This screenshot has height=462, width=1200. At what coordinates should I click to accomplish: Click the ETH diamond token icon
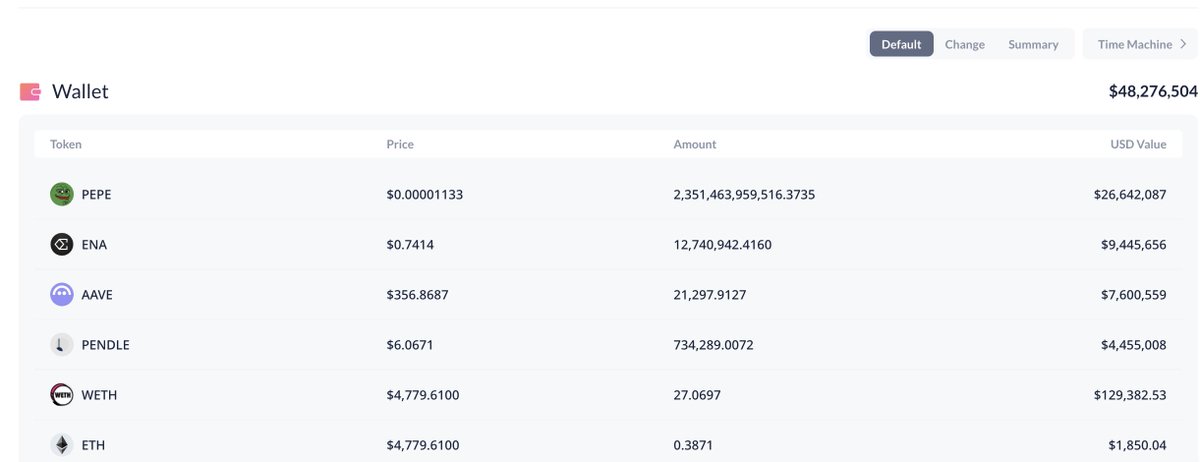coord(62,445)
